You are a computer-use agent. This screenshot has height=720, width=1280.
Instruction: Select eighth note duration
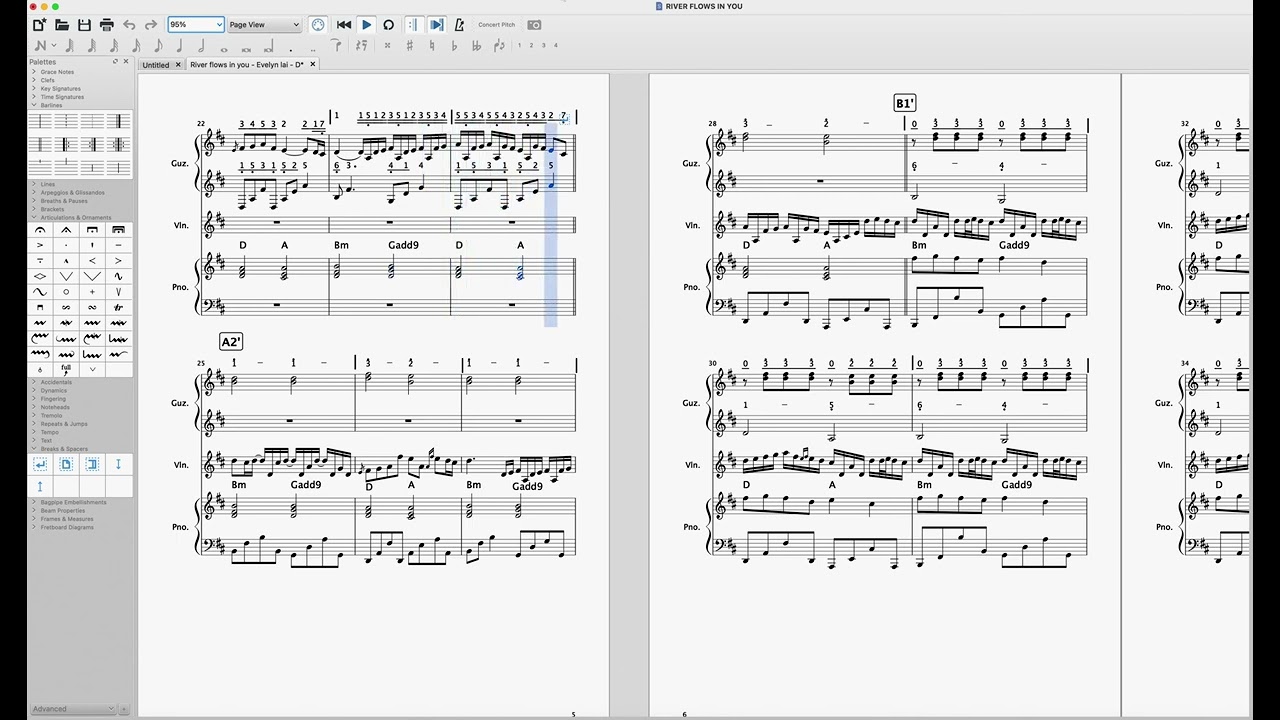click(x=158, y=45)
